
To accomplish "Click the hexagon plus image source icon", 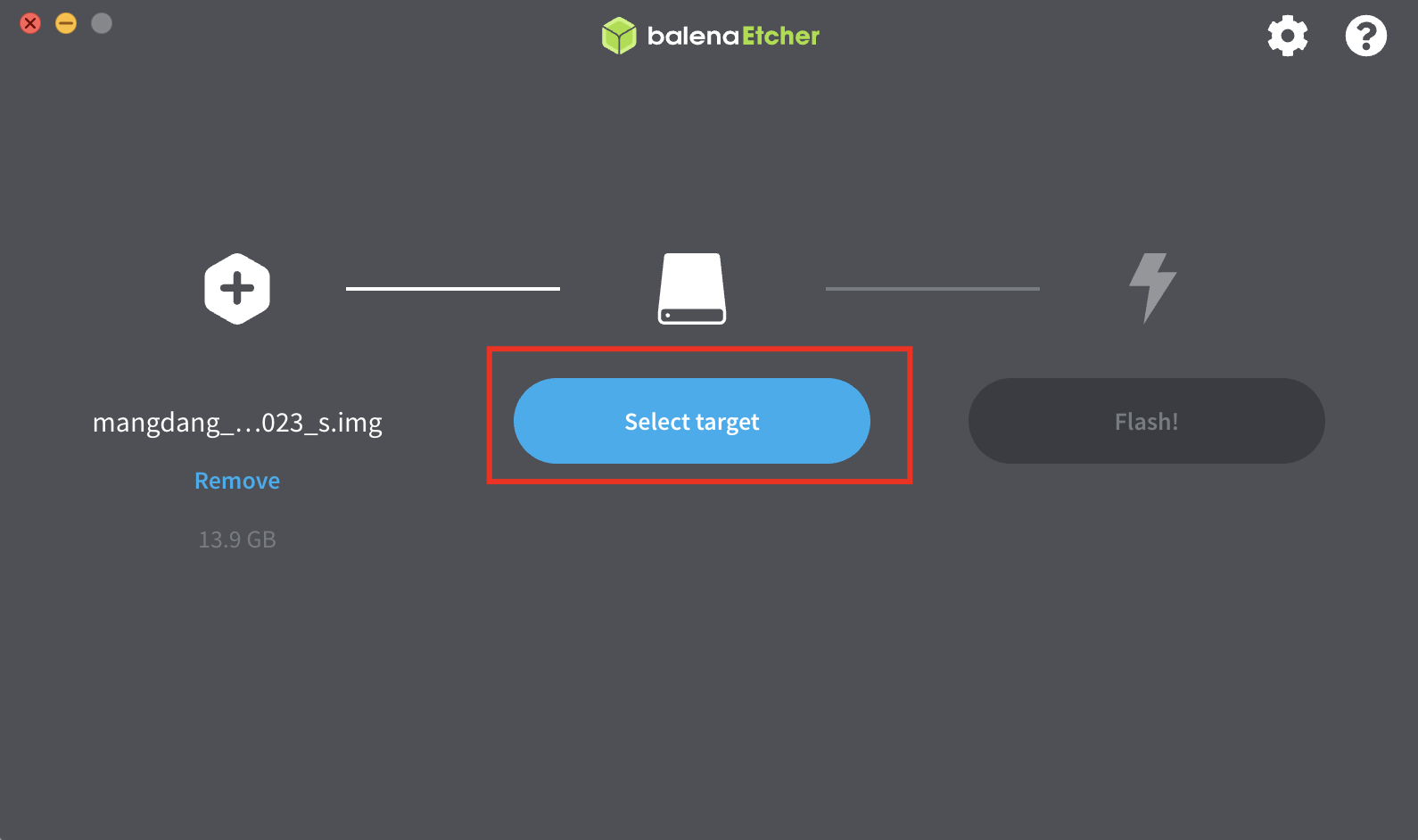I will tap(237, 289).
